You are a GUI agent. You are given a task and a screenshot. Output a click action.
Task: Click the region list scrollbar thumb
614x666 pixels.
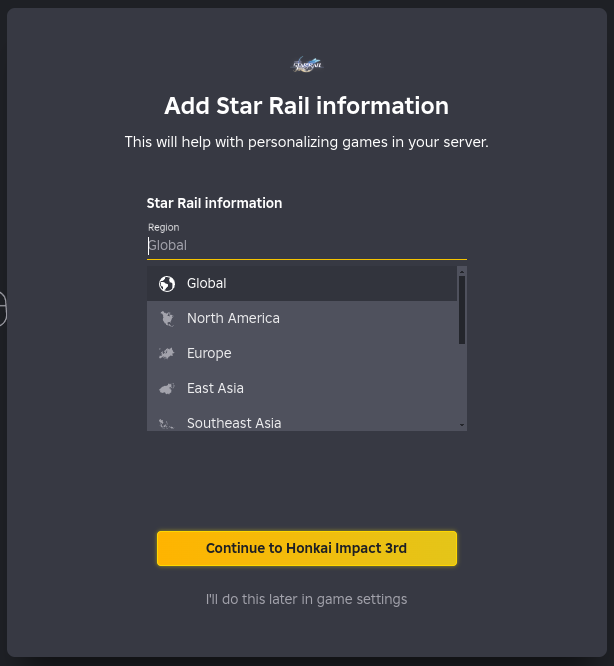[462, 310]
